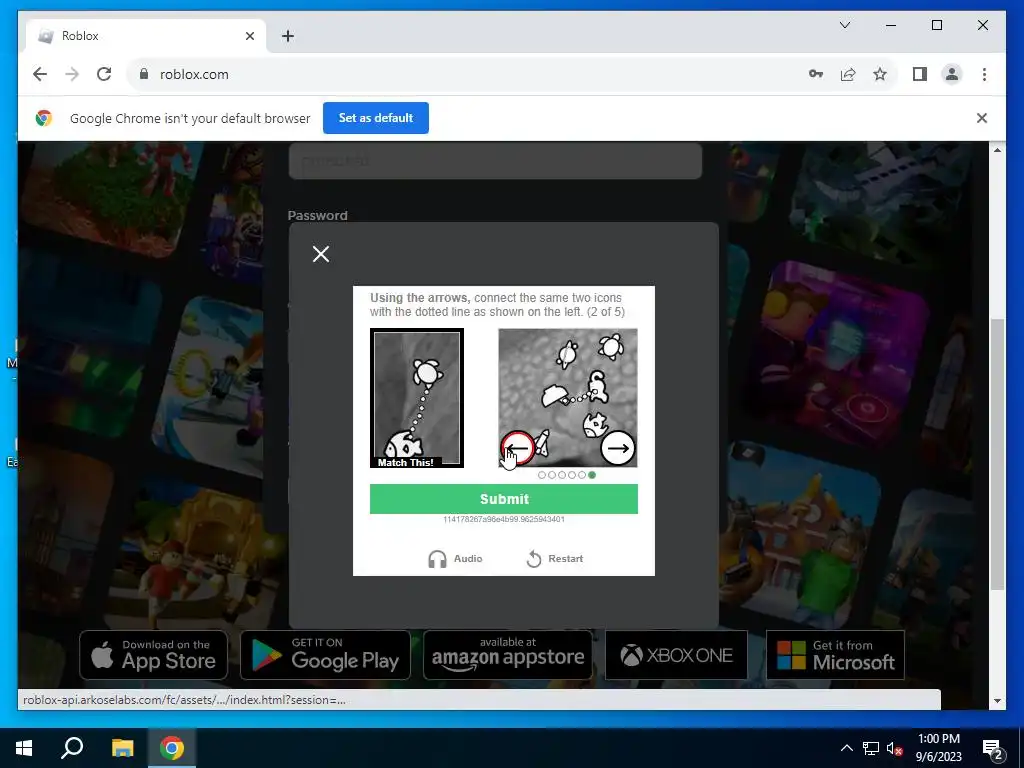This screenshot has width=1024, height=768.
Task: Click the Chrome taskbar icon
Action: [172, 748]
